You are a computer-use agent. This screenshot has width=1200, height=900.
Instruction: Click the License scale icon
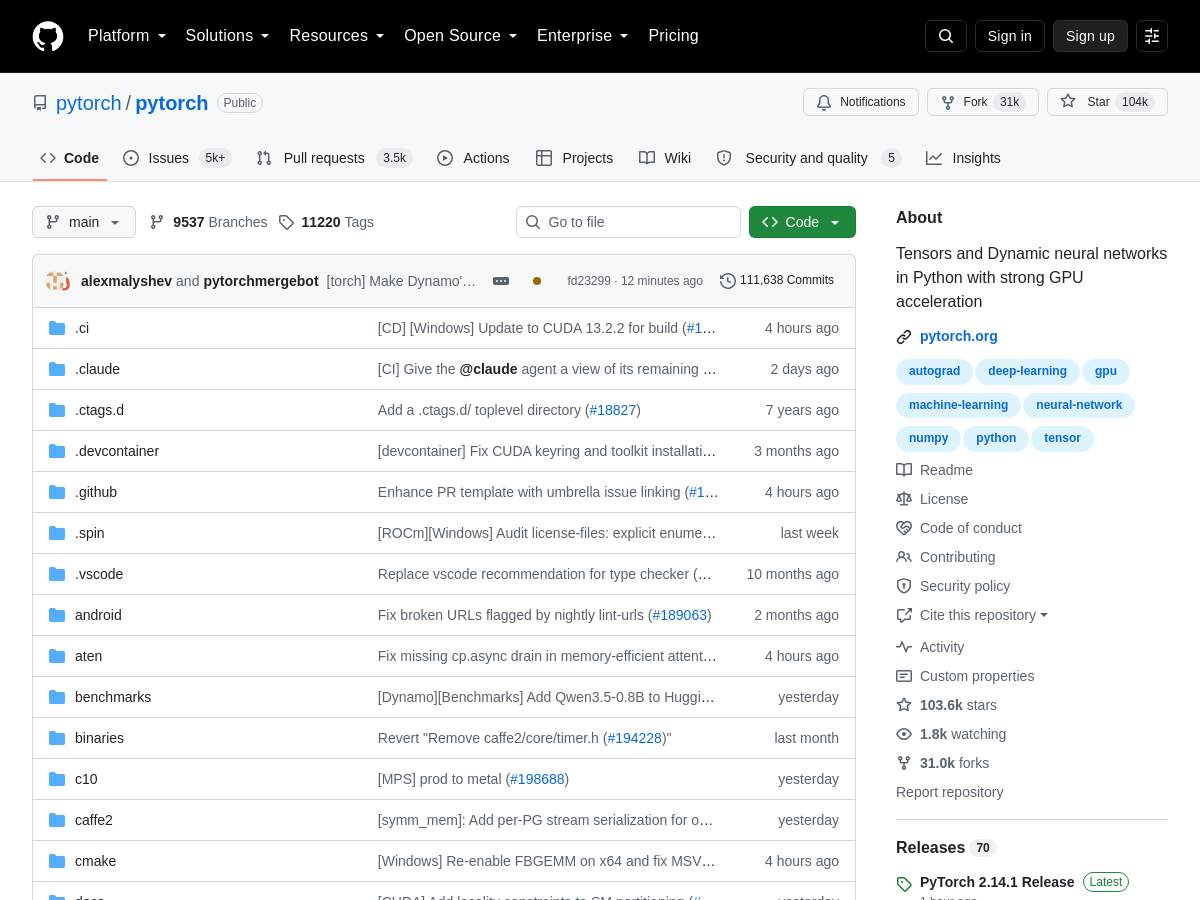[904, 499]
